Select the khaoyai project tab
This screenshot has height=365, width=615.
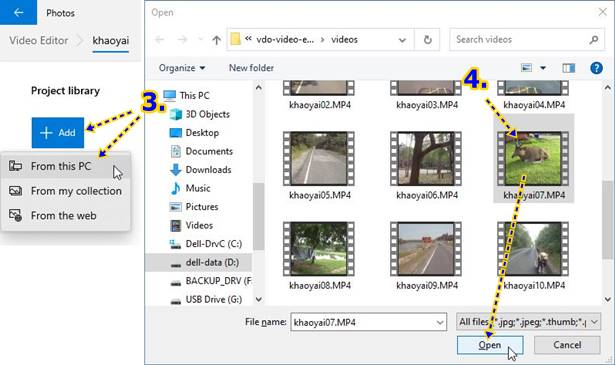coord(111,41)
